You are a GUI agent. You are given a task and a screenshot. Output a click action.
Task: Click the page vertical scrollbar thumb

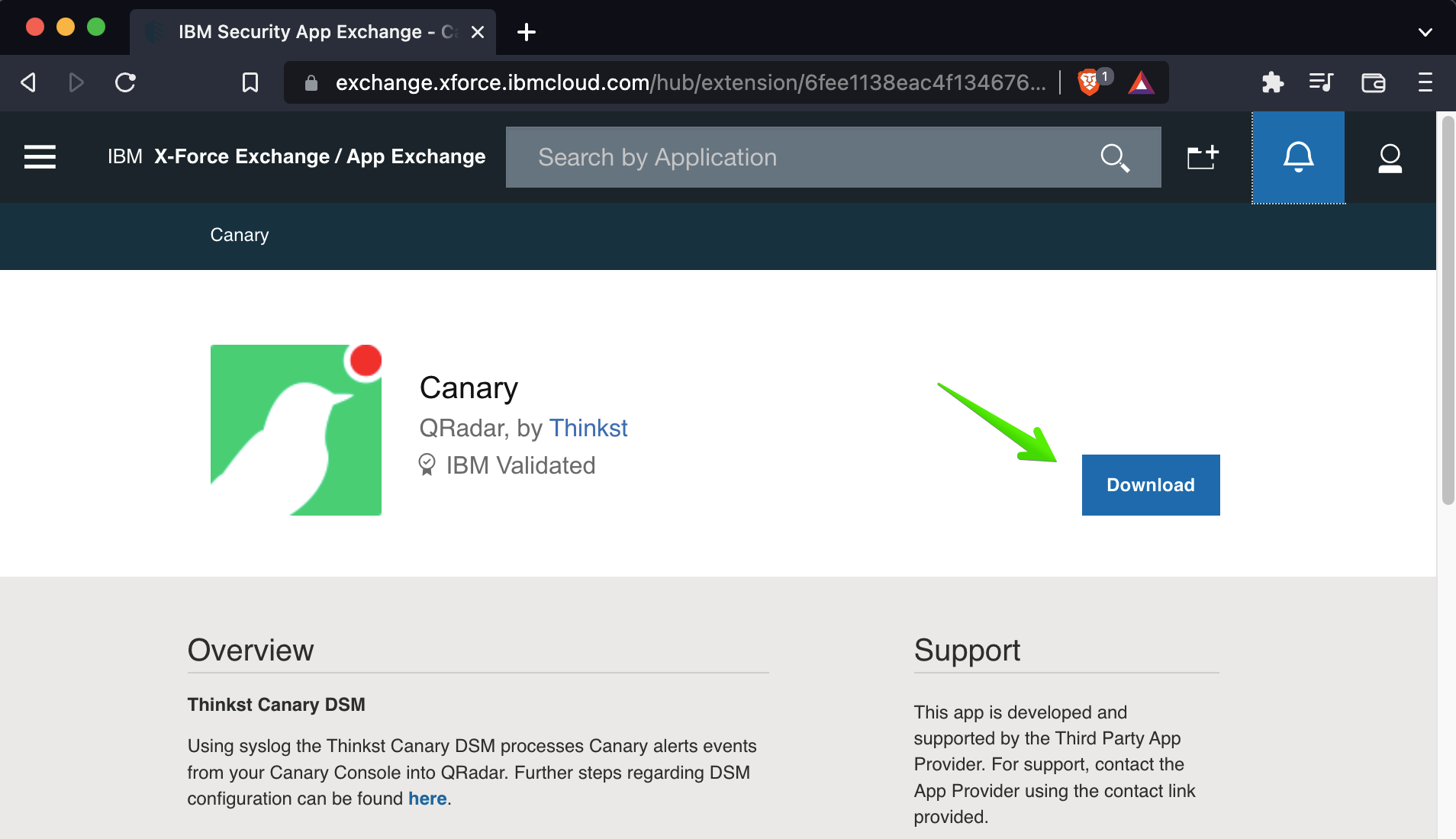(1448, 310)
